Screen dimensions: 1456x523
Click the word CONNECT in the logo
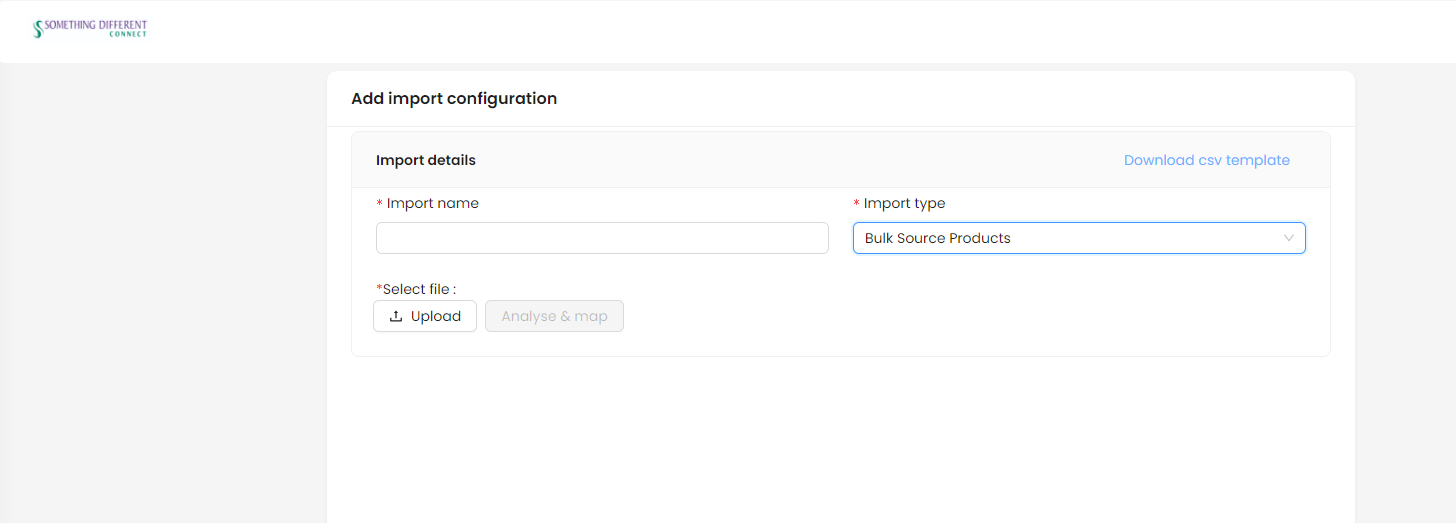pos(128,35)
